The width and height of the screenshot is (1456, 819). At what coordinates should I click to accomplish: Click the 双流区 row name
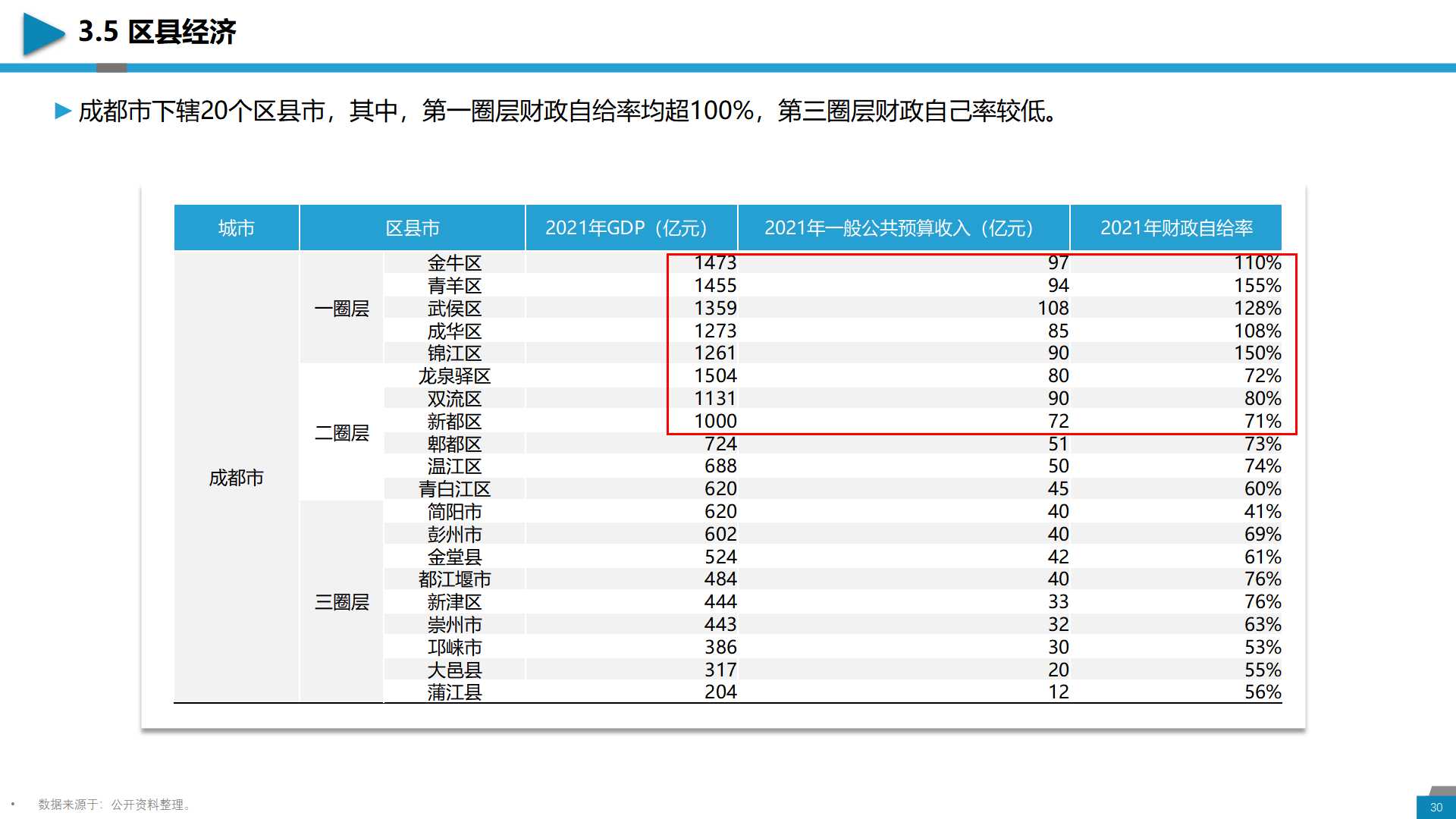(x=454, y=399)
